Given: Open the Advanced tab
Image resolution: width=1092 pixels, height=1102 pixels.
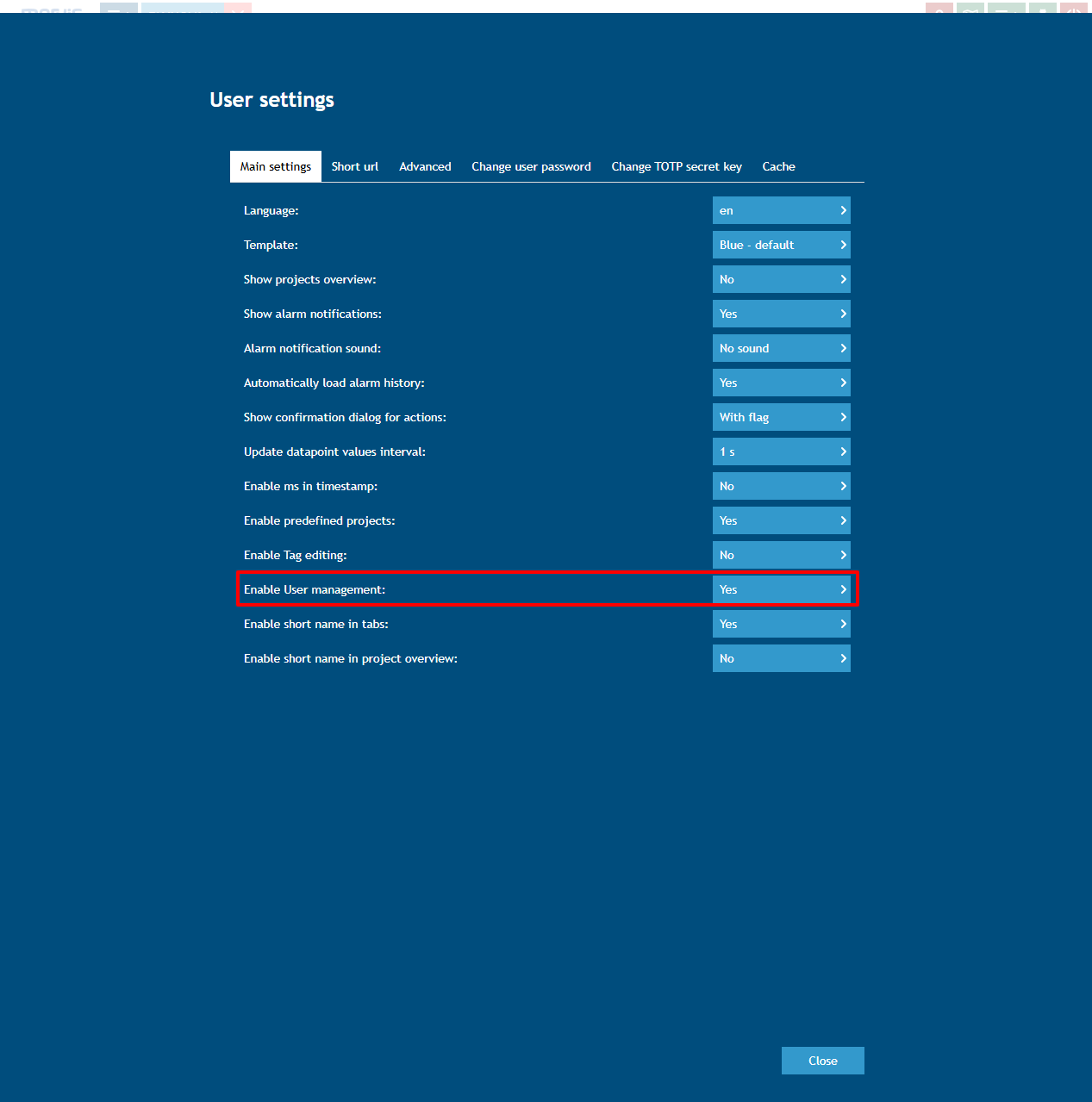Looking at the screenshot, I should 425,166.
